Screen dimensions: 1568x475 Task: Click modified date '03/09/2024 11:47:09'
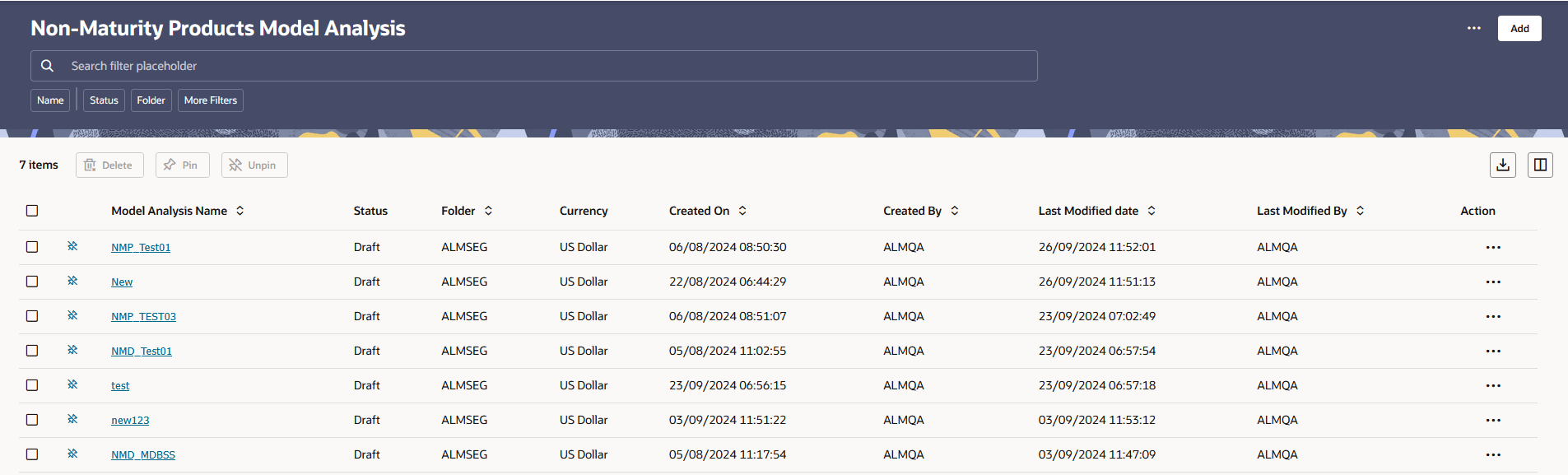click(1097, 454)
